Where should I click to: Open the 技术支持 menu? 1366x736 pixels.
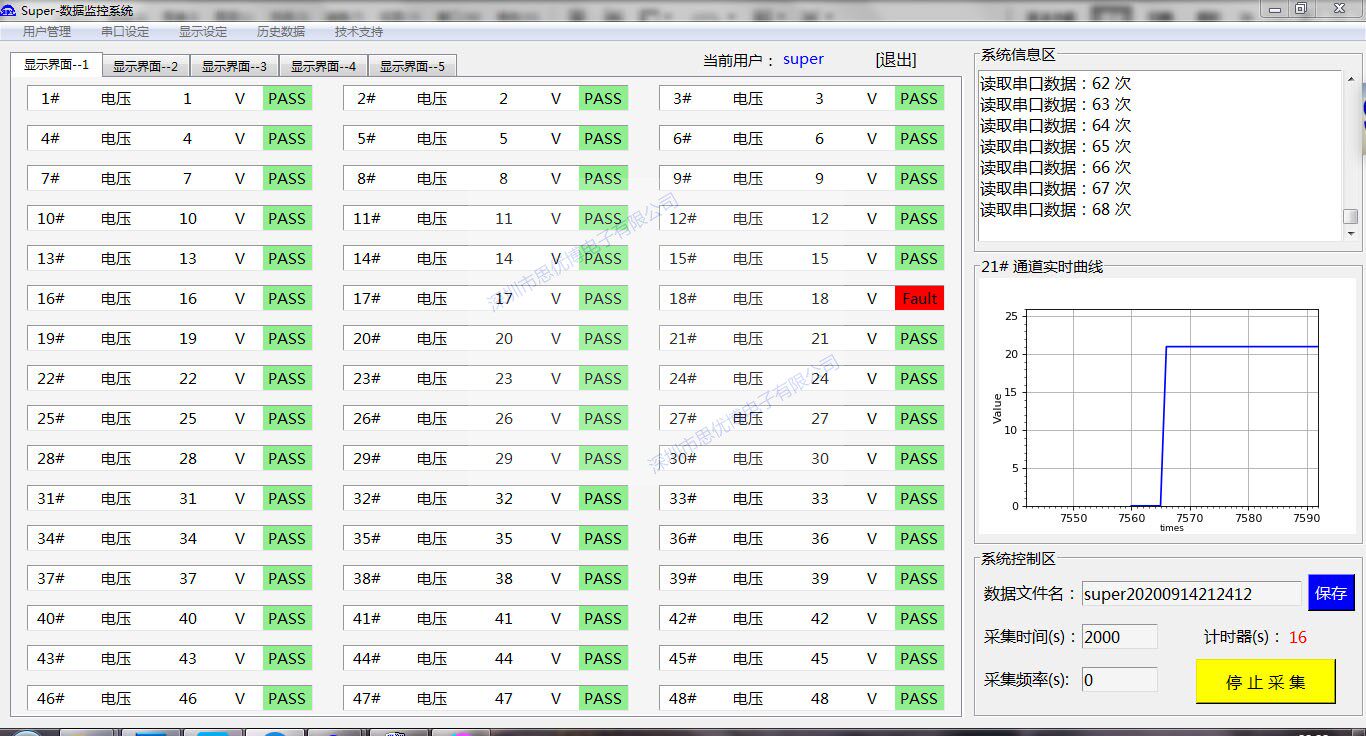pyautogui.click(x=359, y=32)
